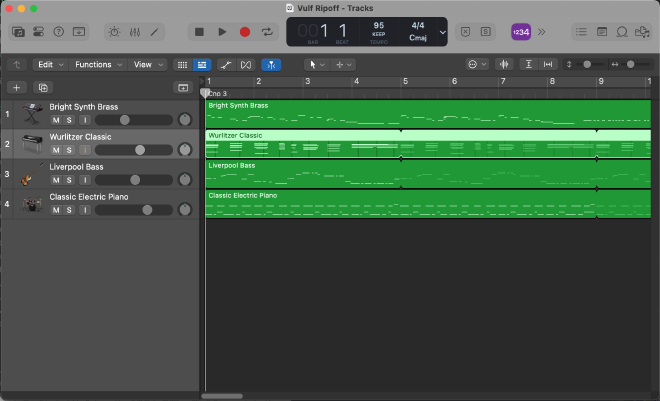Switch to grid view button
This screenshot has height=401, width=660.
tap(182, 65)
